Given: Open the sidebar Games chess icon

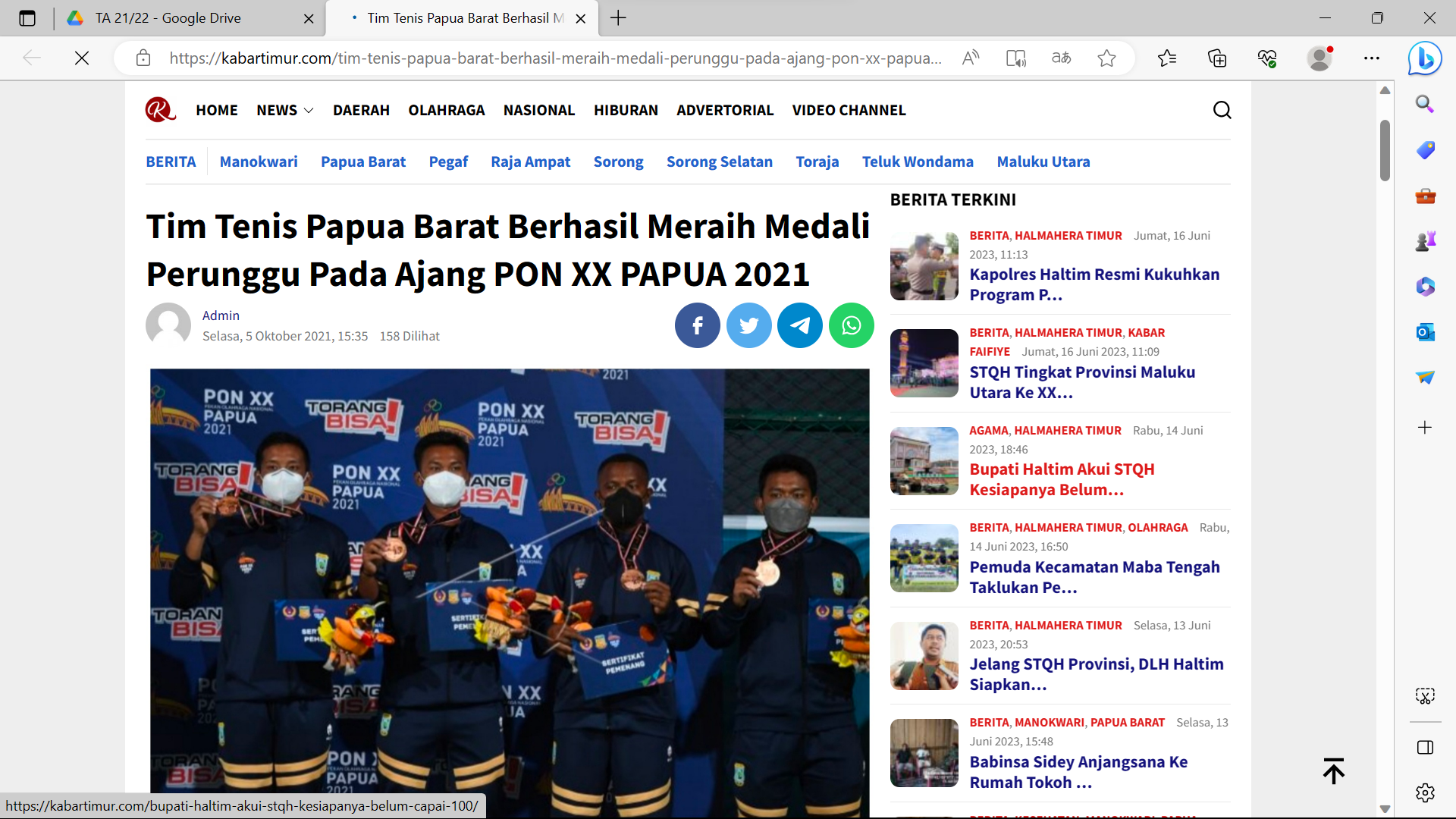Looking at the screenshot, I should point(1425,241).
